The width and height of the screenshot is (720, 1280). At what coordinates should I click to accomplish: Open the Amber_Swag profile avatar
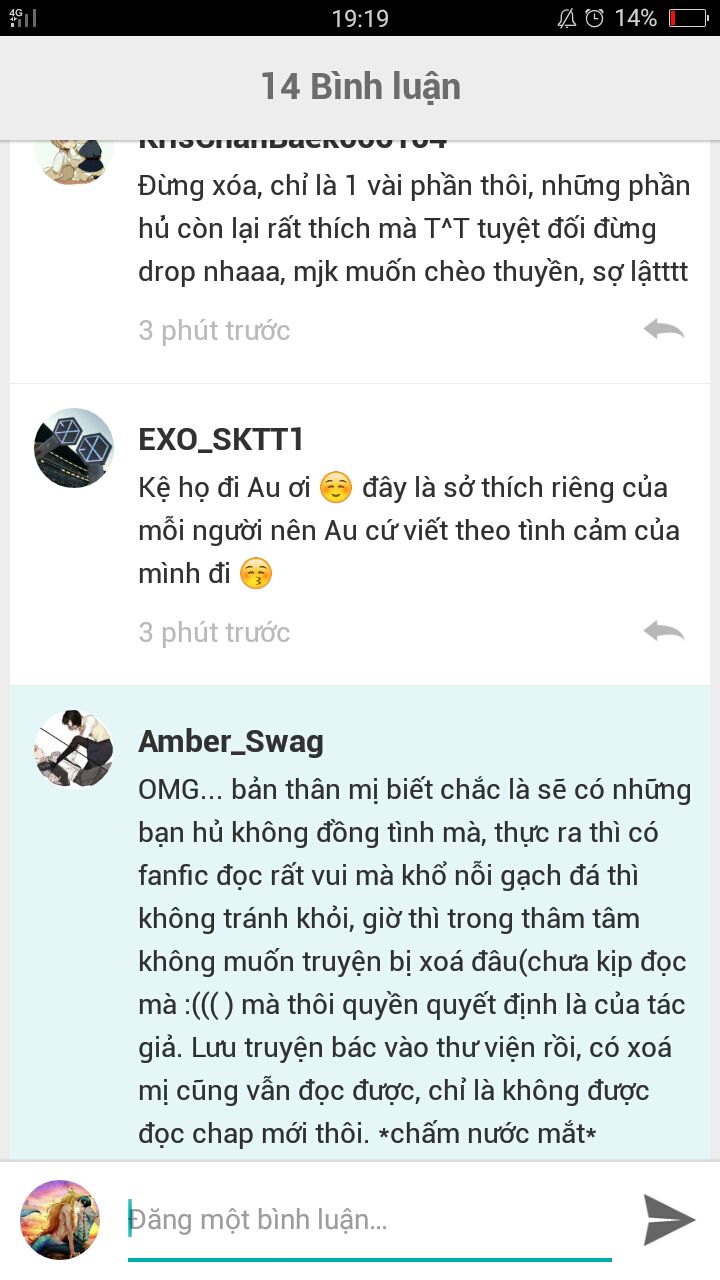point(74,750)
